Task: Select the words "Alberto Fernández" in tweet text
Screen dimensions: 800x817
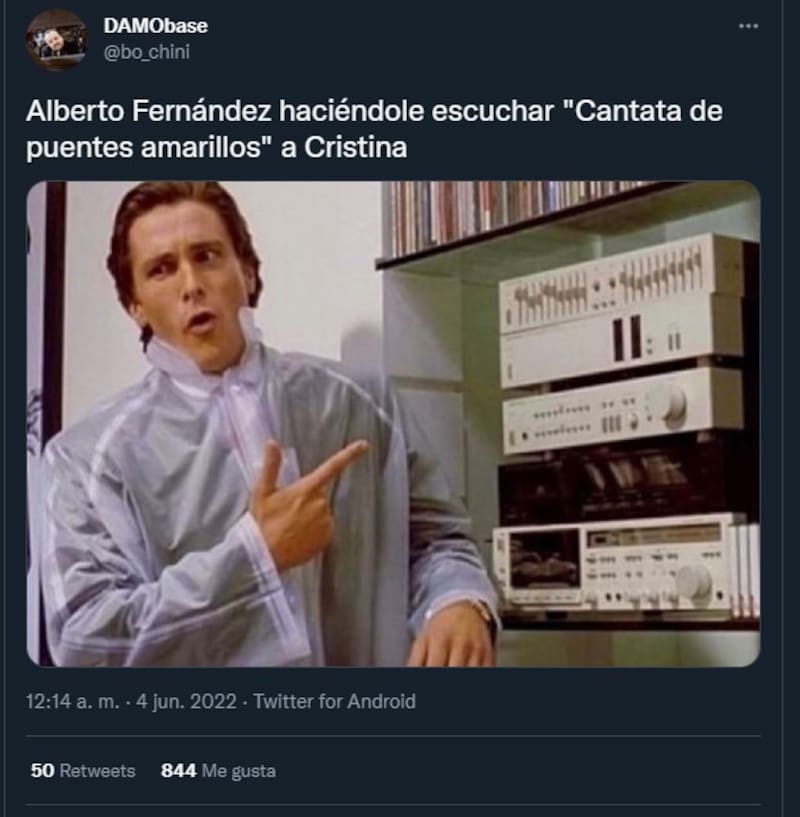Action: click(x=149, y=111)
